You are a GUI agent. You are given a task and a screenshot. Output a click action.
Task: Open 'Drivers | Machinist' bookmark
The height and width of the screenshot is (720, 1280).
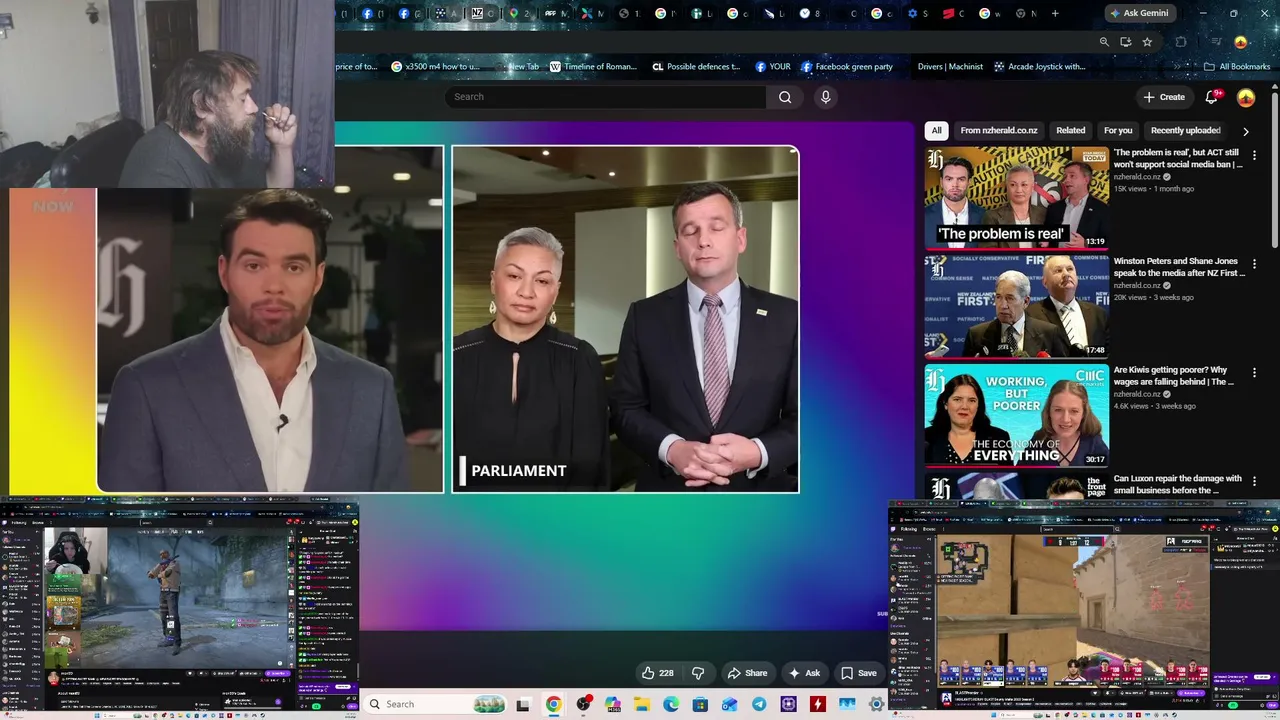[x=950, y=67]
